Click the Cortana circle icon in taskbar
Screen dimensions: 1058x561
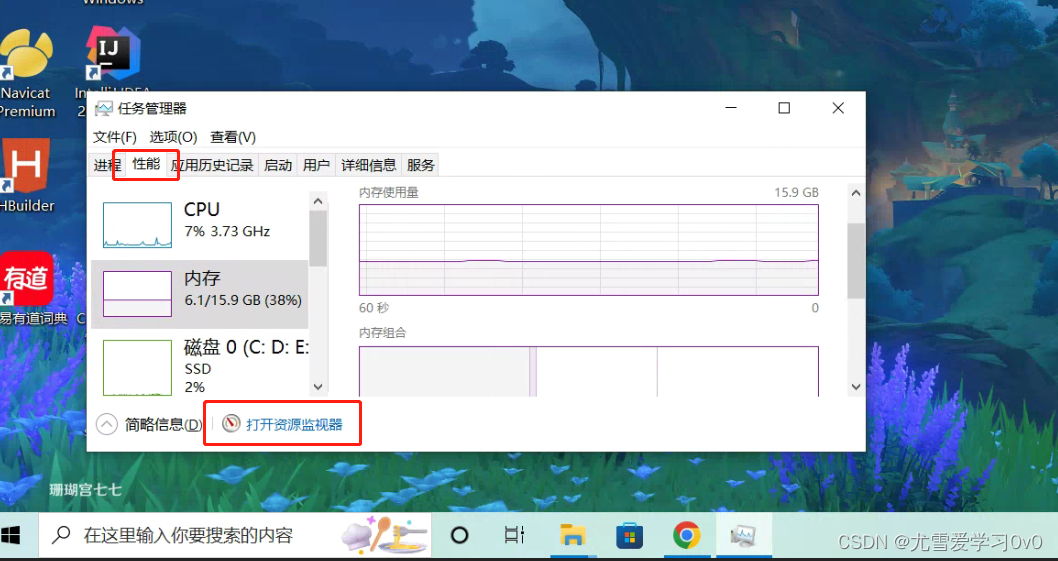coord(460,536)
